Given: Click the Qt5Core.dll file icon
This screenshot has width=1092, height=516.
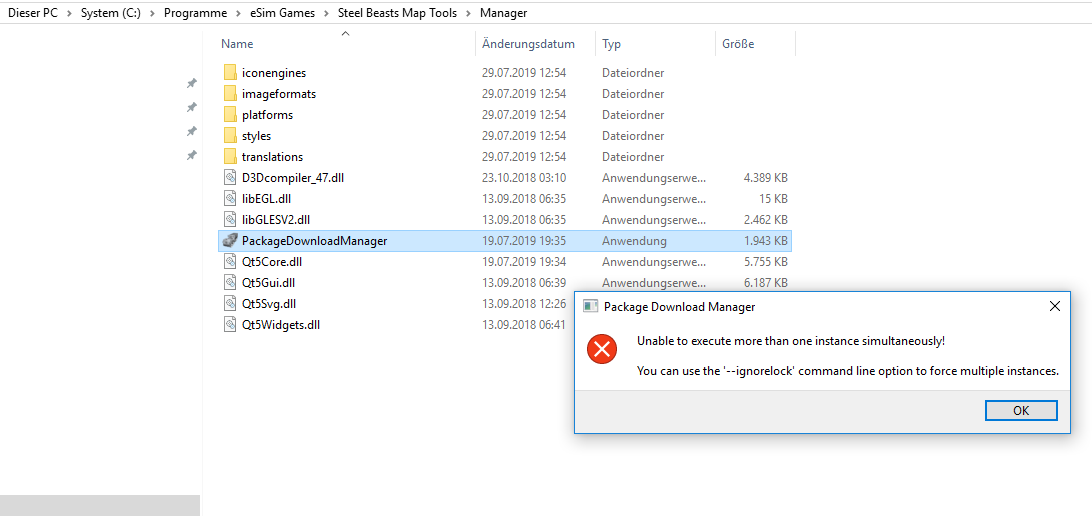Looking at the screenshot, I should click(x=230, y=261).
